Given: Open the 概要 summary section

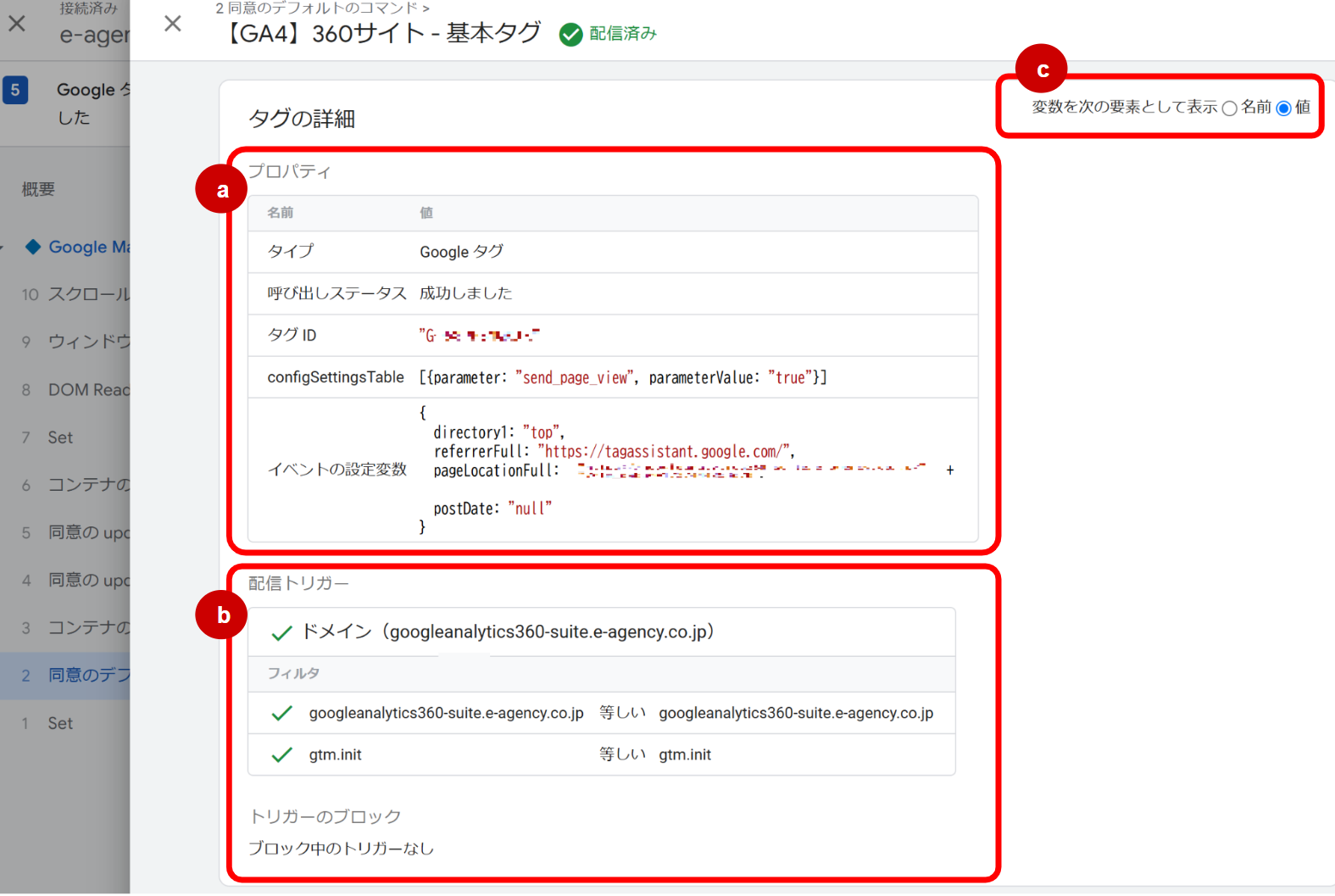Looking at the screenshot, I should click(x=38, y=189).
